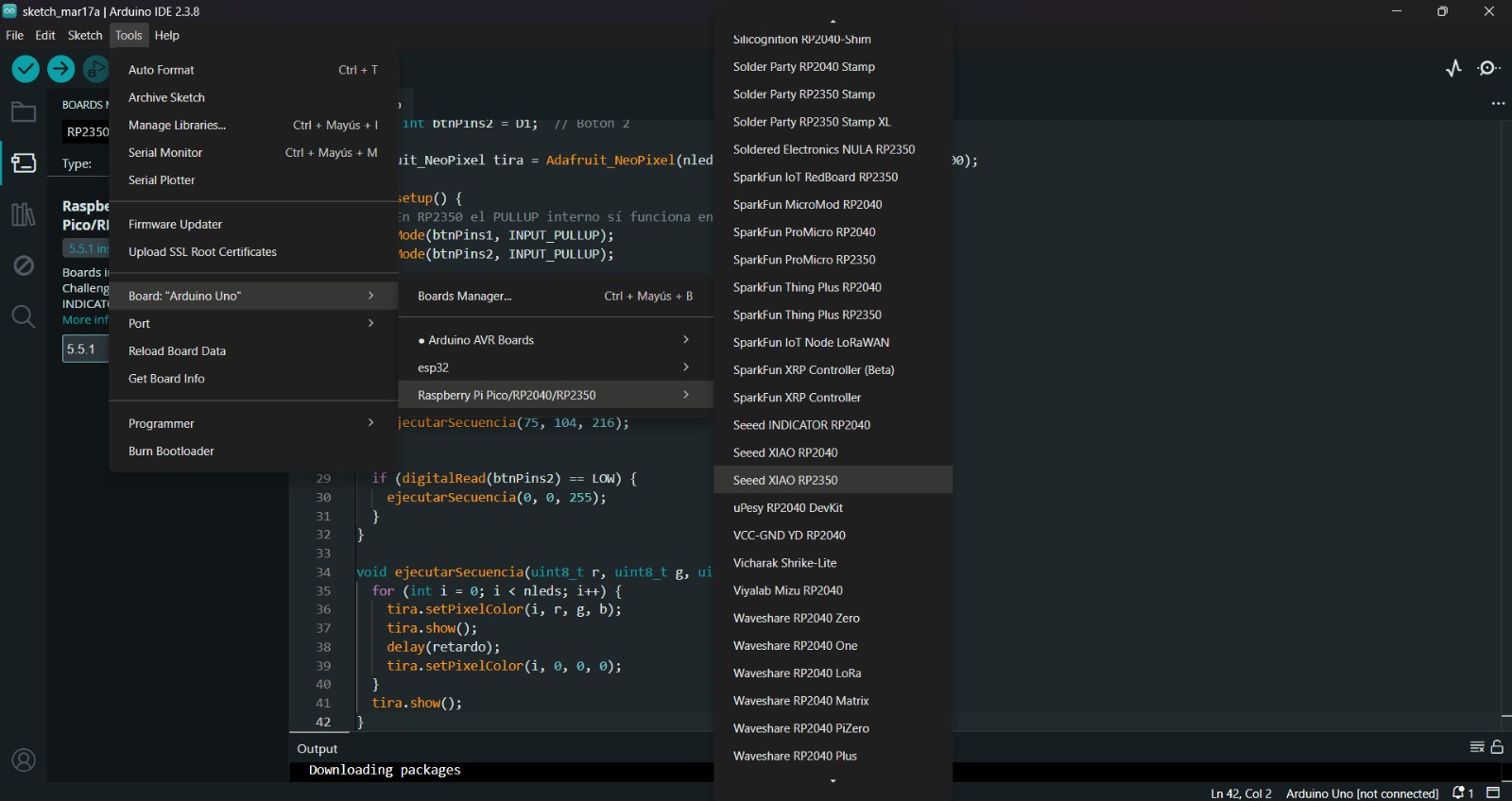Open the Serial Plotter toolbar icon
This screenshot has width=1512, height=801.
pos(1453,68)
